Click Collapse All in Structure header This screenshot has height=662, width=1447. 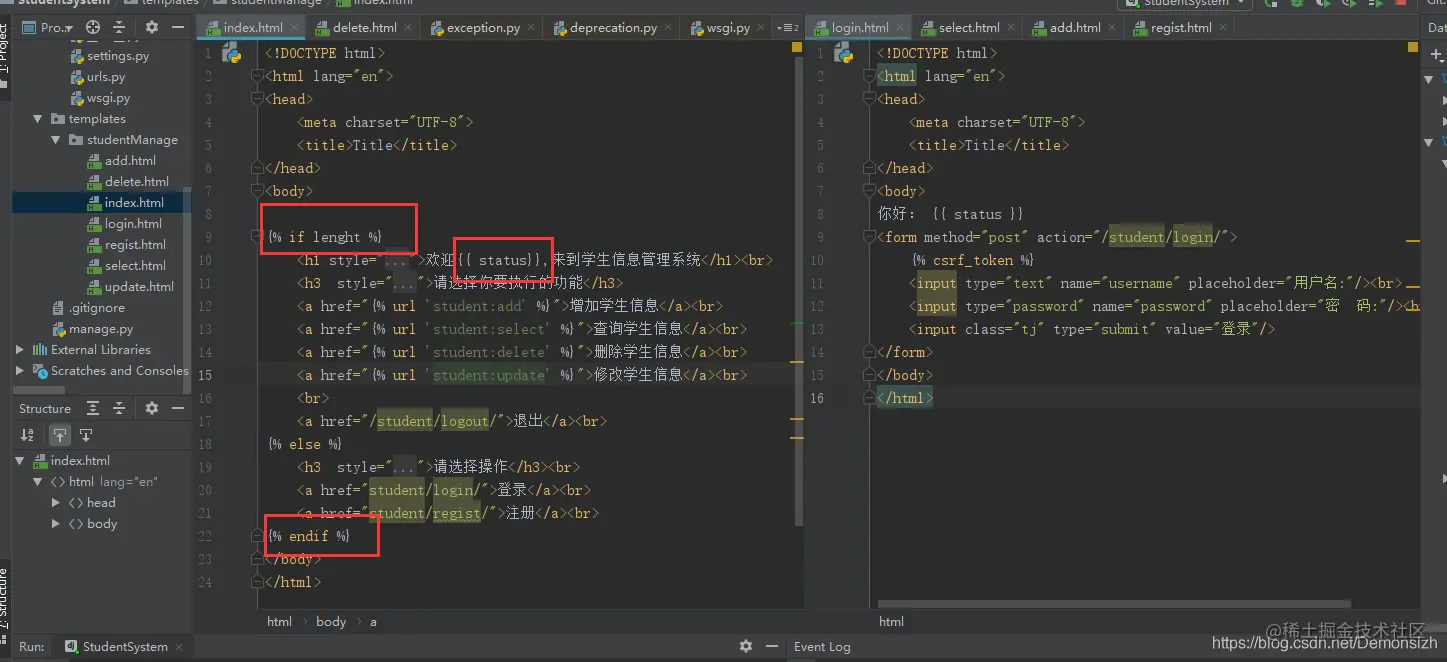click(x=119, y=408)
